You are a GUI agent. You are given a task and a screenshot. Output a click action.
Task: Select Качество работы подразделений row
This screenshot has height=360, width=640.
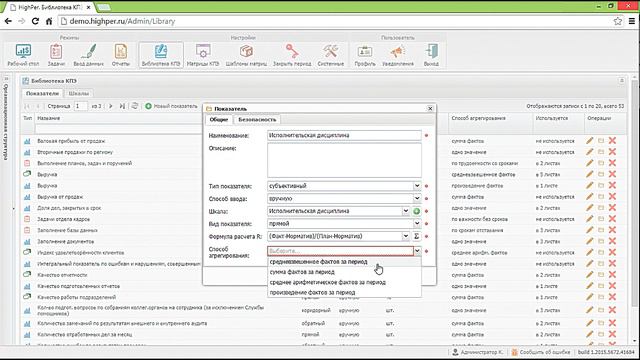76,297
